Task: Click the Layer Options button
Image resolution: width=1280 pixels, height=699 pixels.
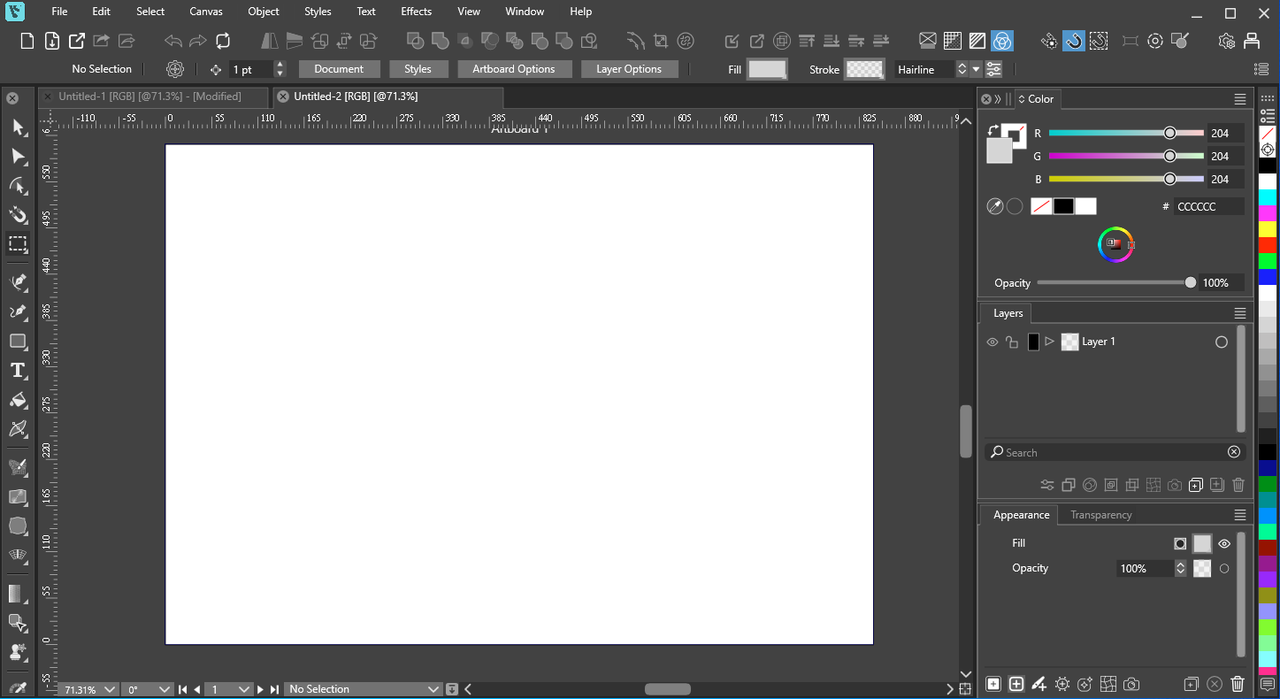Action: [629, 69]
